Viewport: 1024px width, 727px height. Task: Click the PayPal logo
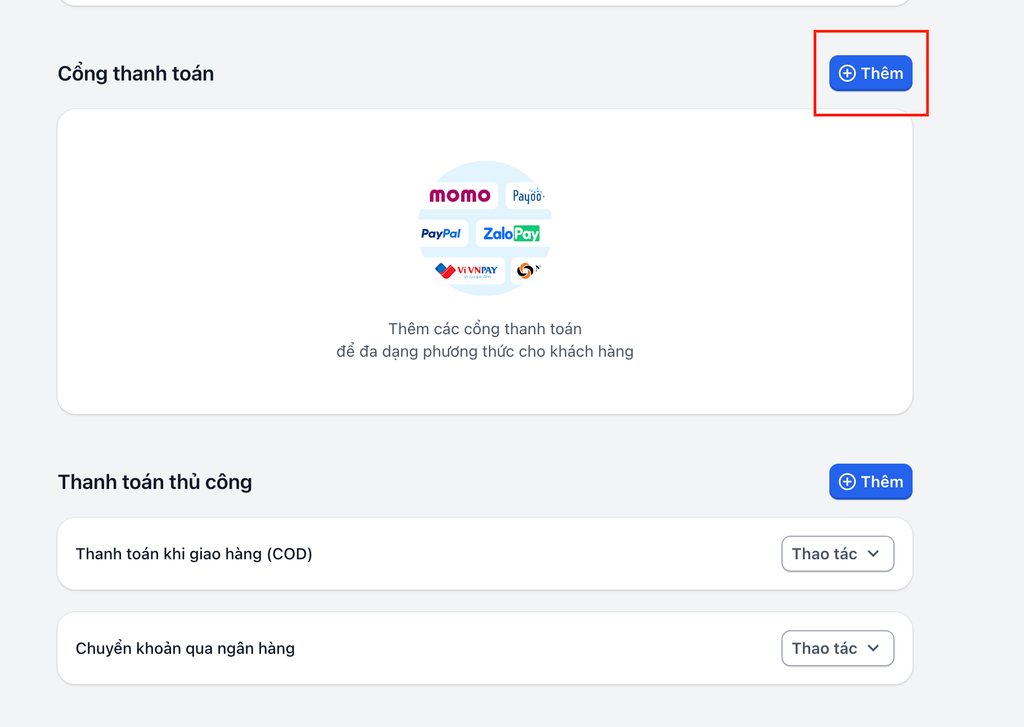point(441,233)
